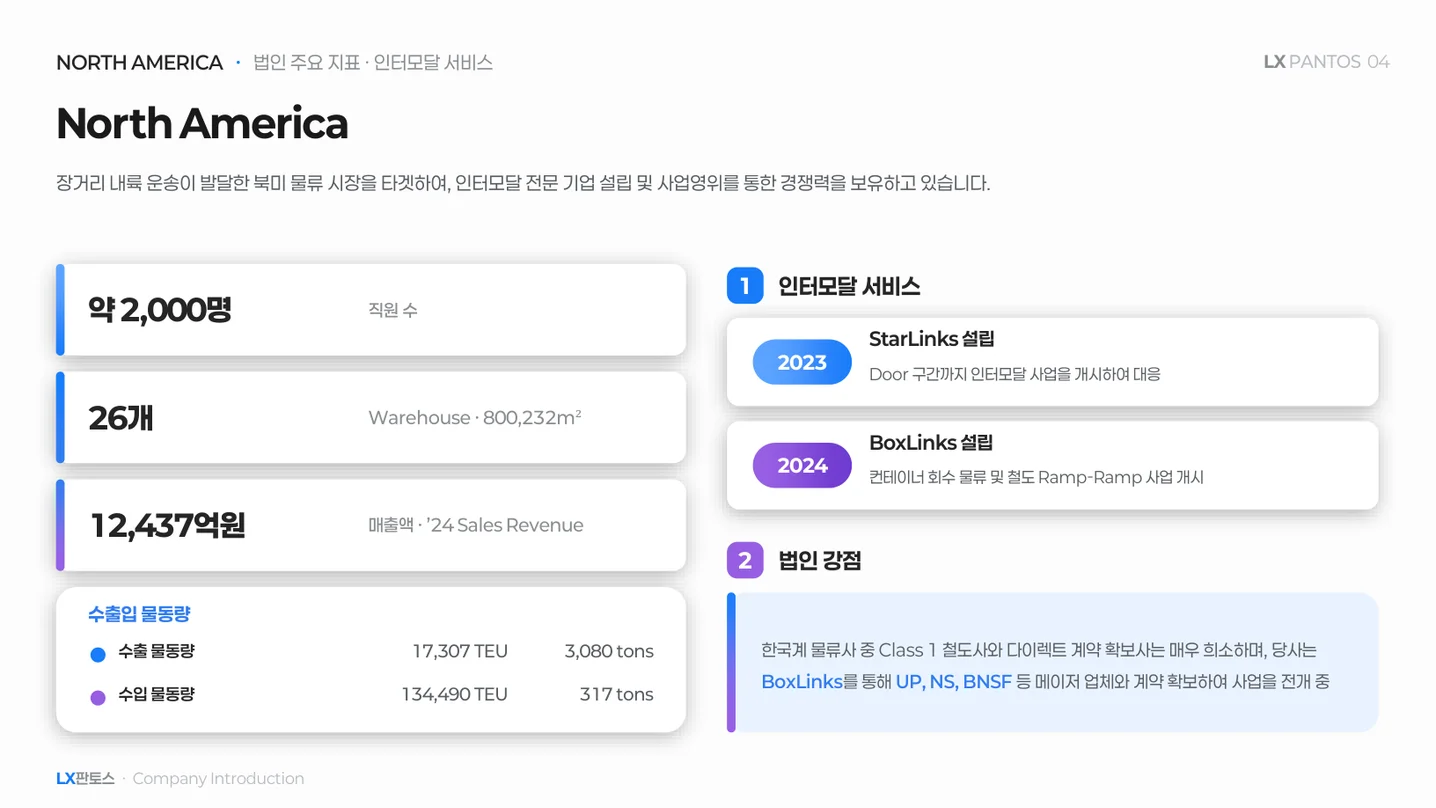Click the 수출입 물동량 heading
1436x808 pixels.
click(139, 614)
